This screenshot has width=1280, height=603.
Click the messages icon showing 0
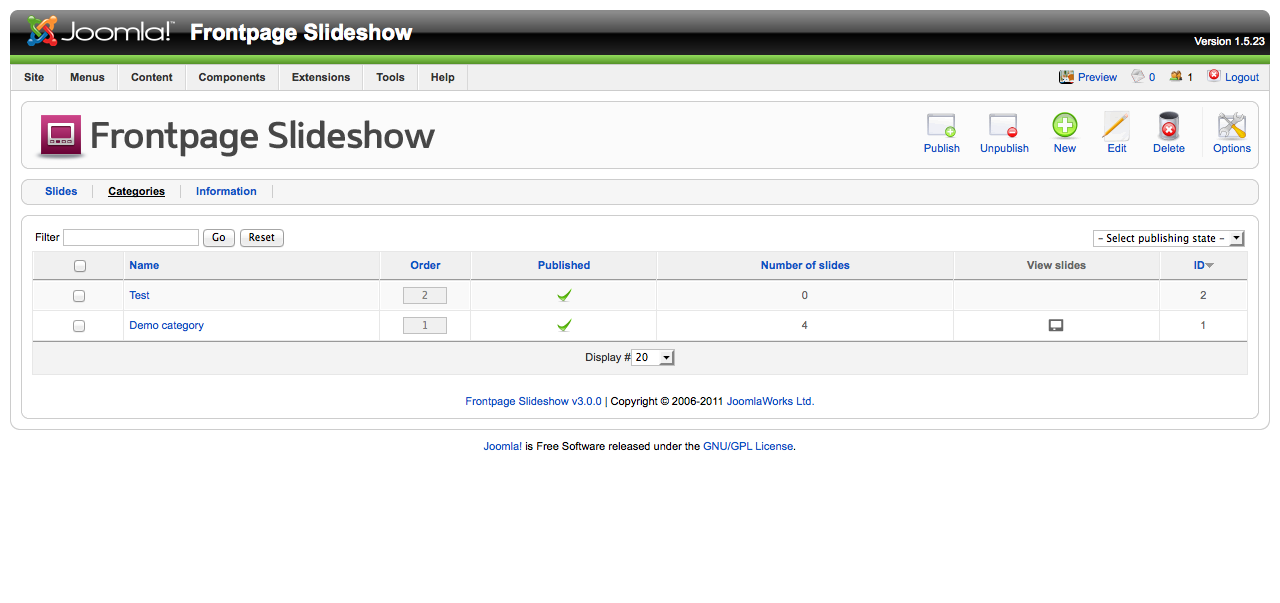(x=1137, y=76)
